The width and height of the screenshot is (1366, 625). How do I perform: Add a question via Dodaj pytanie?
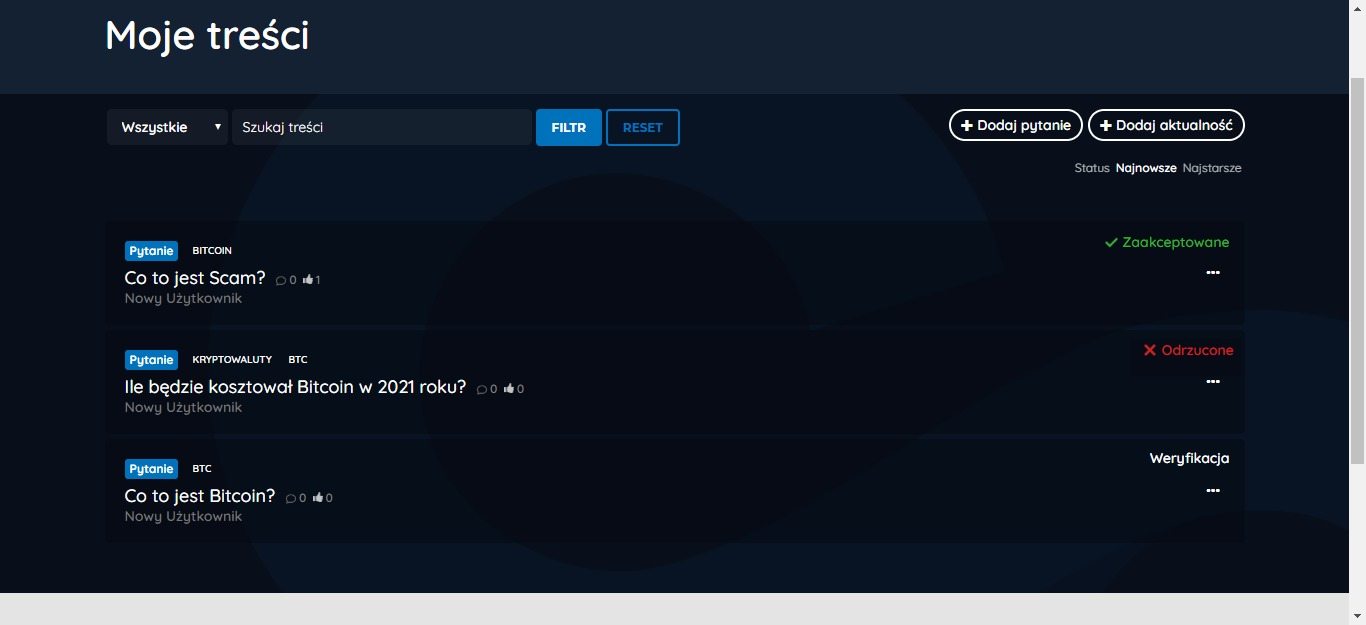(x=1016, y=125)
